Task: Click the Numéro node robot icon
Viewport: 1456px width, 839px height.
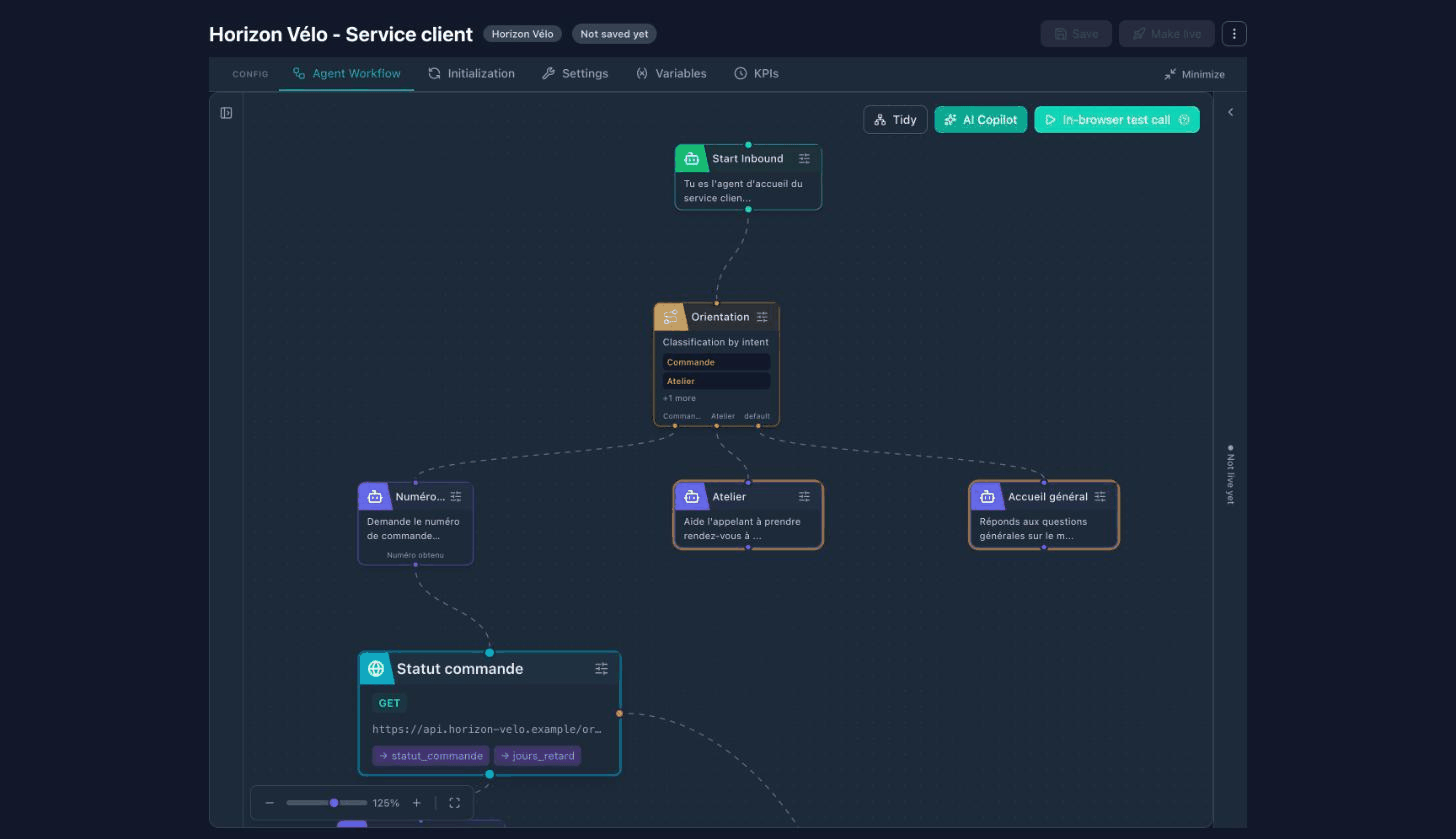Action: tap(374, 497)
